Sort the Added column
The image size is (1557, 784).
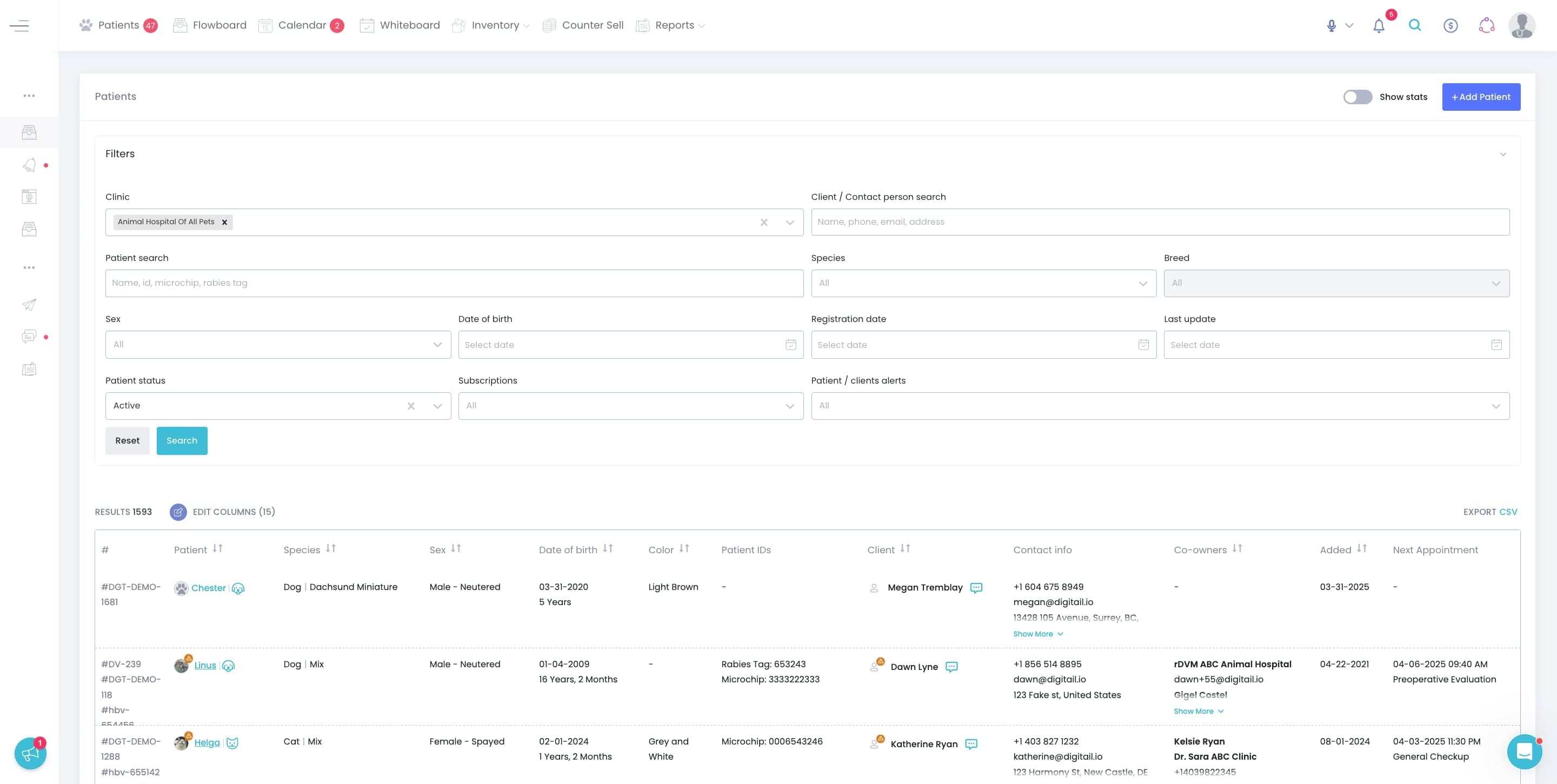(1362, 549)
